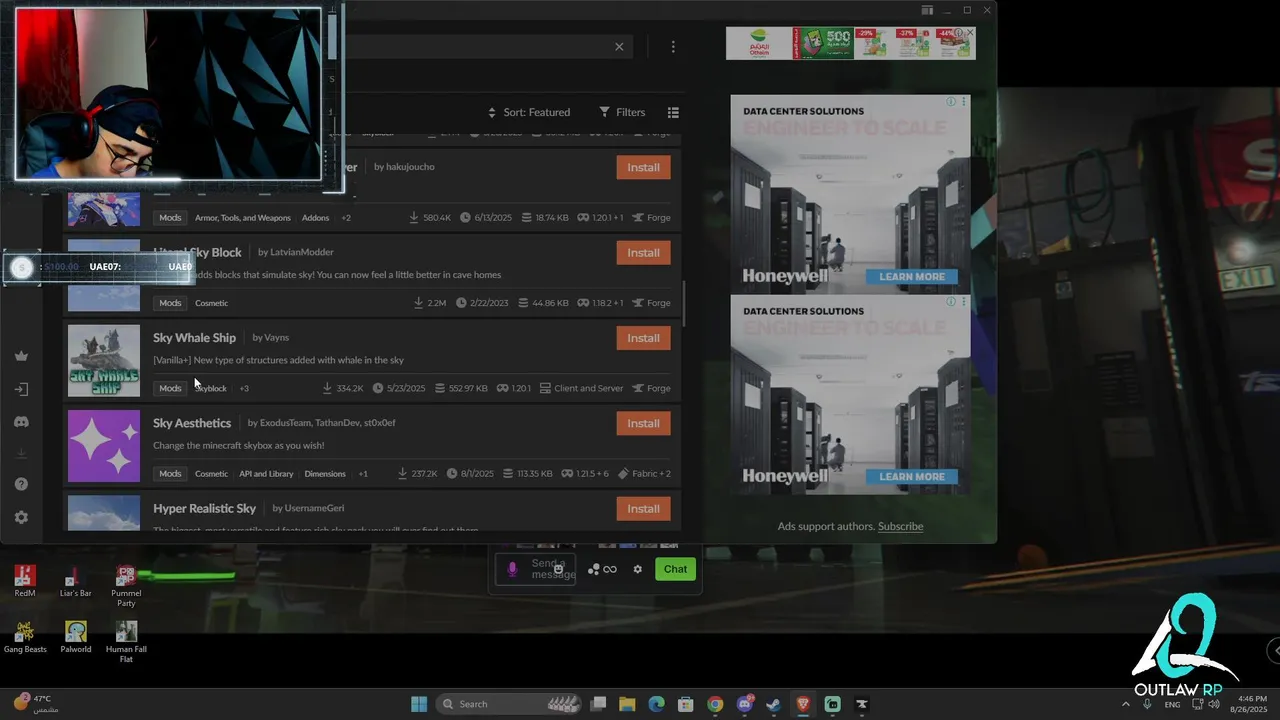Select the Dimensions category tag
Viewport: 1280px width, 720px height.
(x=325, y=474)
